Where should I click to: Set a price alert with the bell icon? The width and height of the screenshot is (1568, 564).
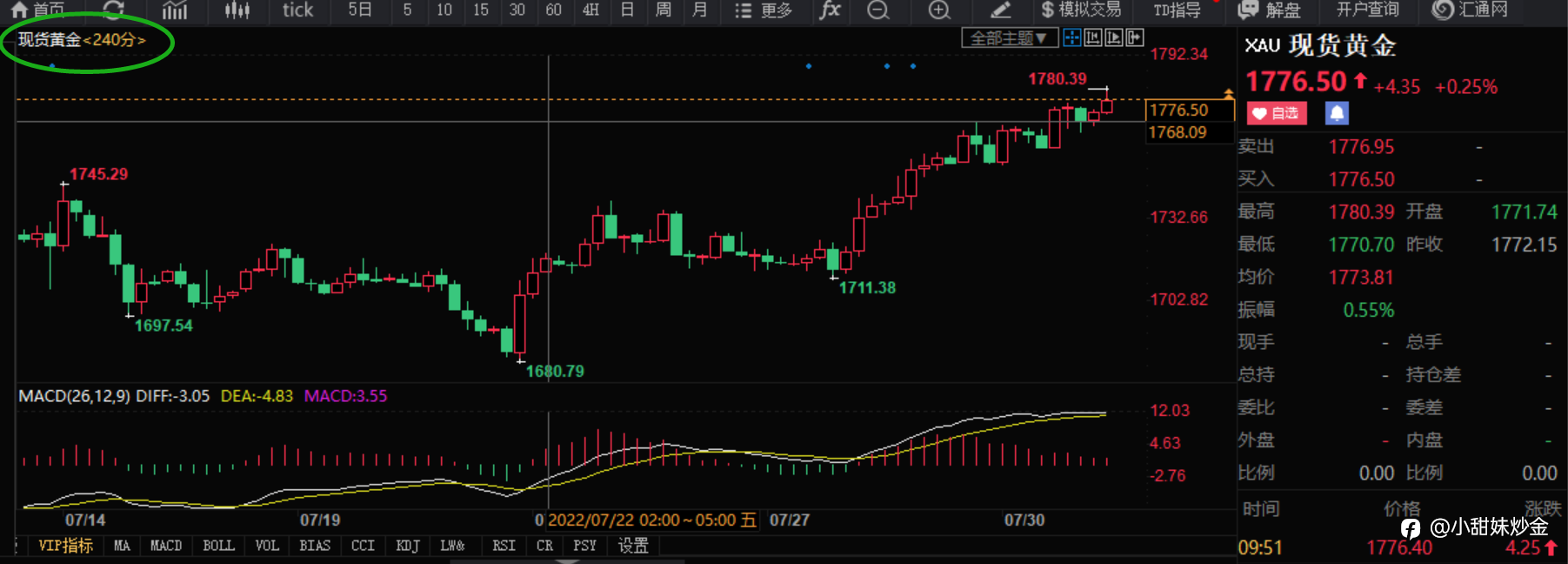pos(1337,113)
